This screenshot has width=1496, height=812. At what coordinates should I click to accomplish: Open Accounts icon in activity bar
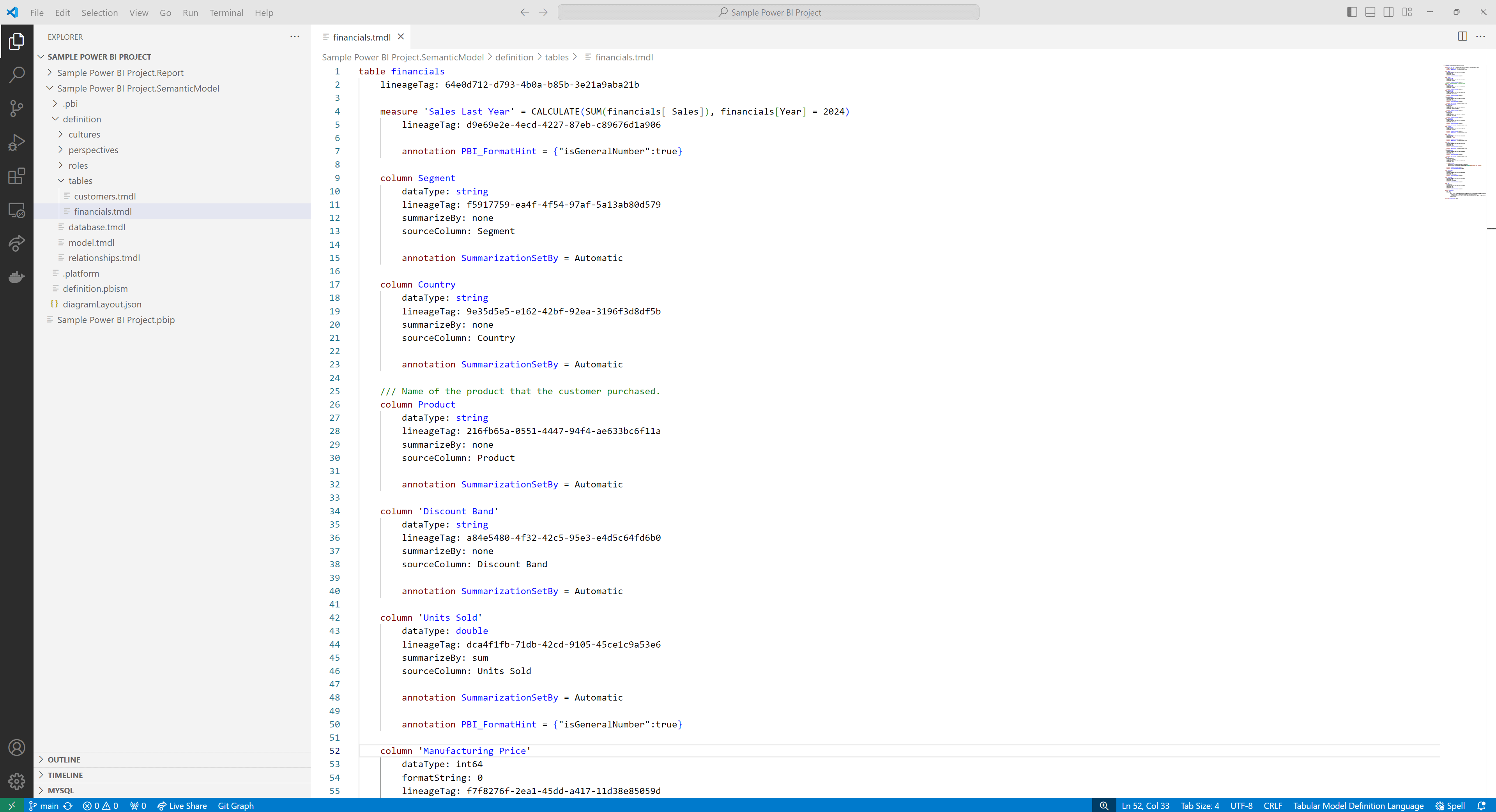[x=17, y=747]
